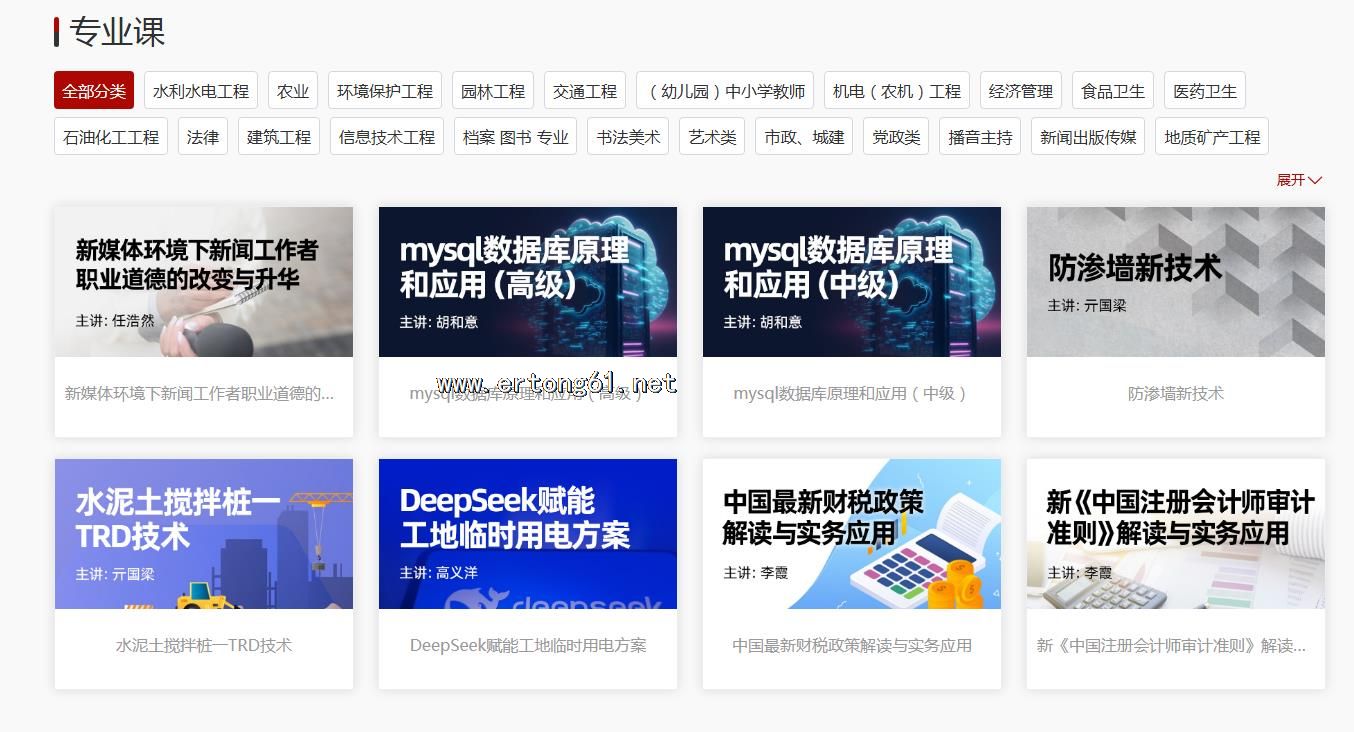Choose the 信息技术工程 category tag
The height and width of the screenshot is (732, 1354).
coord(387,137)
